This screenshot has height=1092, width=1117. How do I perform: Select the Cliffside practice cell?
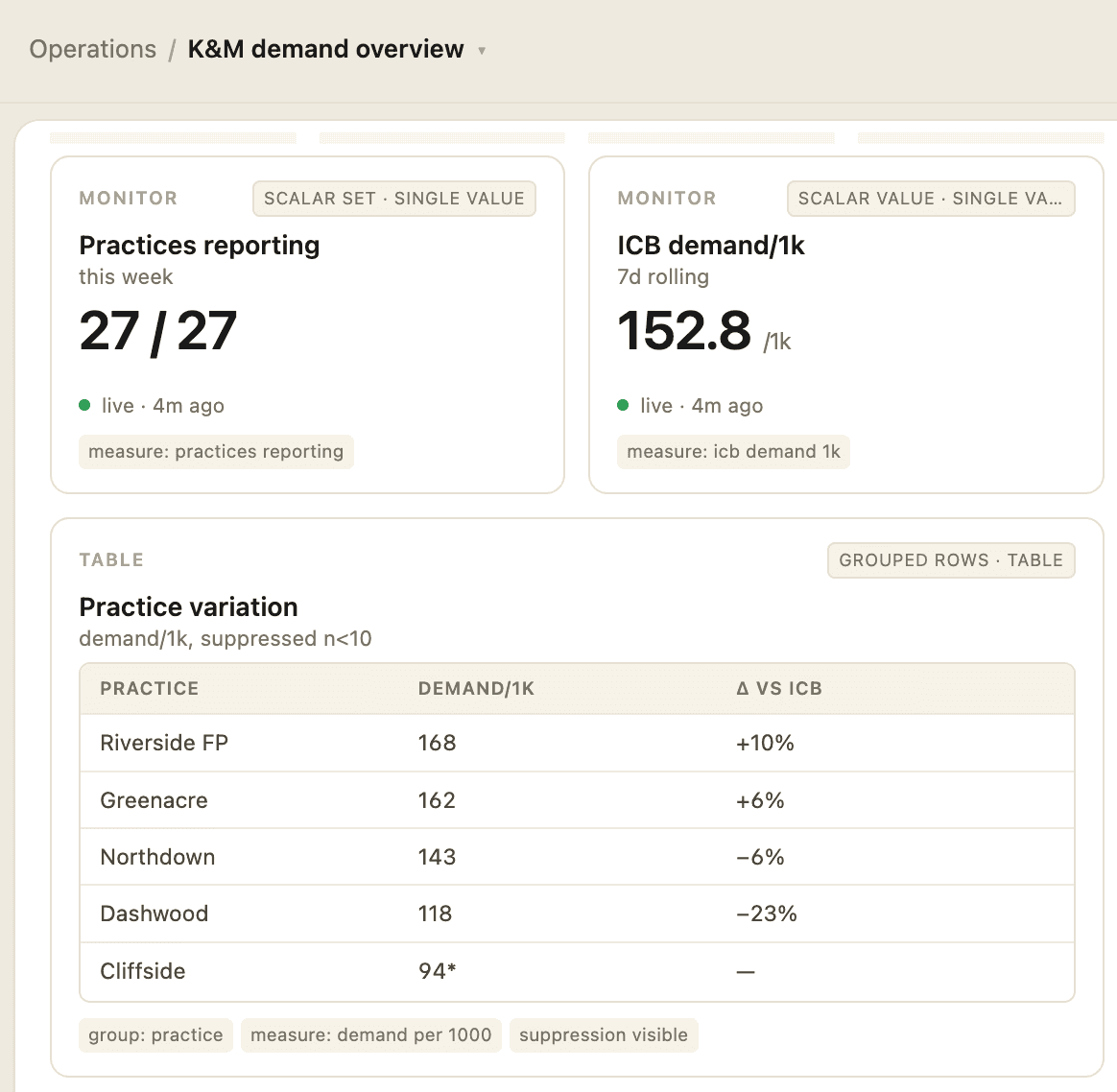point(142,972)
